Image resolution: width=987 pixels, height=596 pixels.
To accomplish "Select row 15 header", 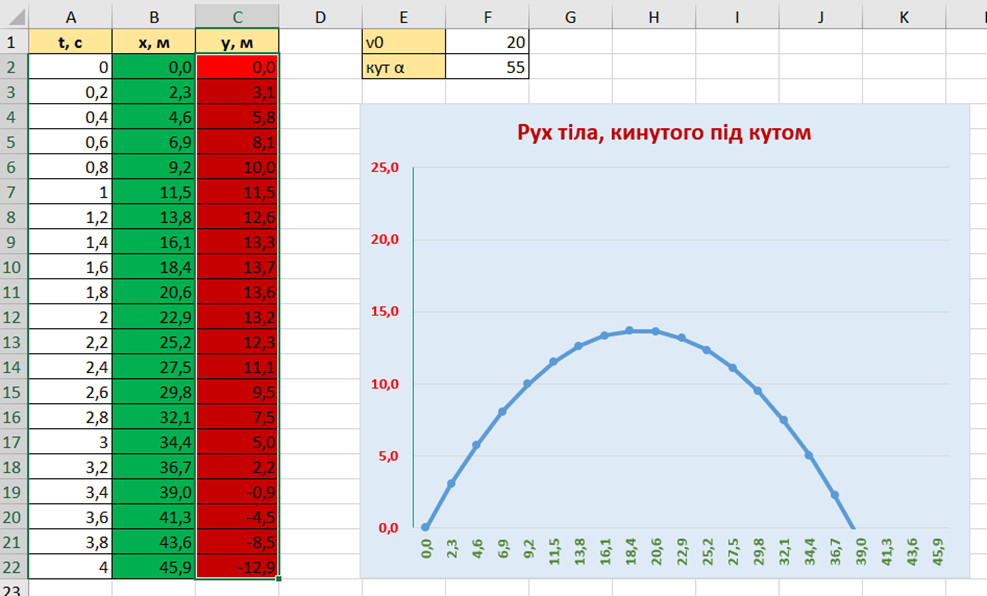I will click(14, 391).
